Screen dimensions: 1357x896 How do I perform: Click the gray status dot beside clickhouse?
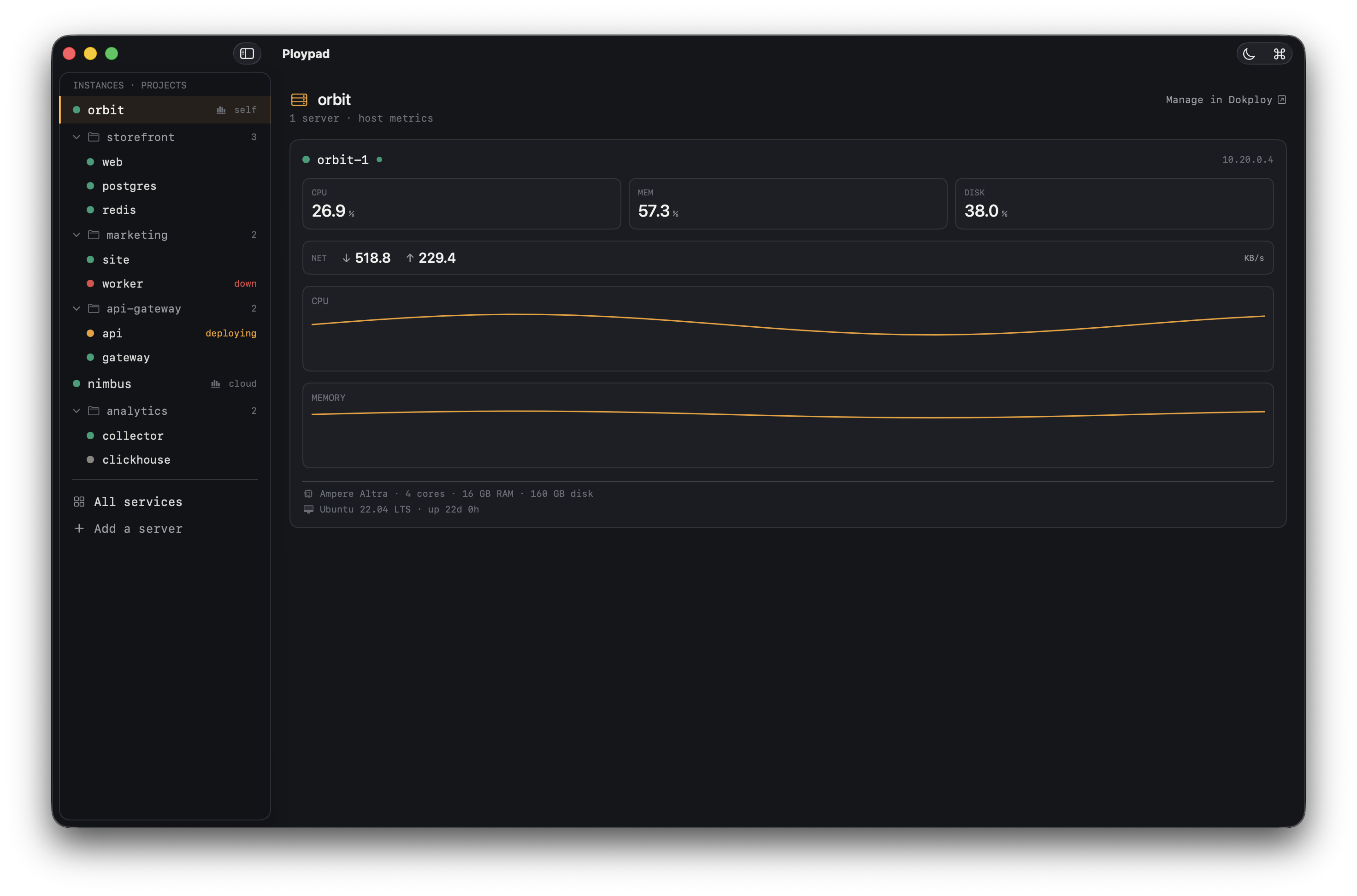point(90,460)
